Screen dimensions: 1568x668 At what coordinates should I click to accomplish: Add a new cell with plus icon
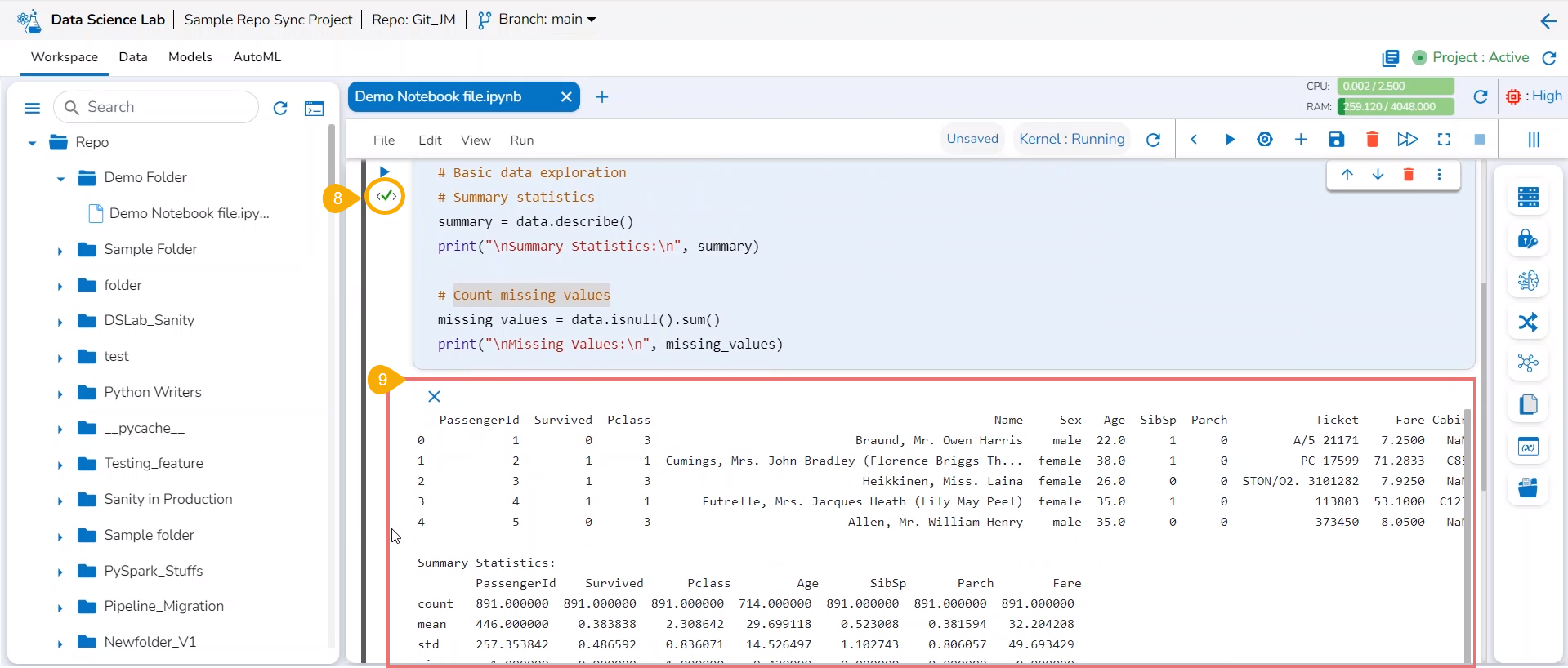click(1301, 140)
